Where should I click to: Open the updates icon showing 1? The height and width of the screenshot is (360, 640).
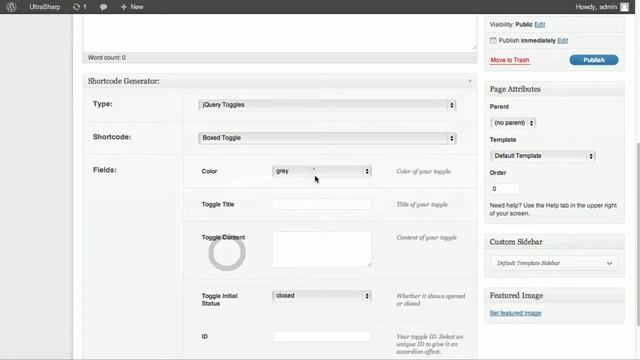pyautogui.click(x=80, y=7)
